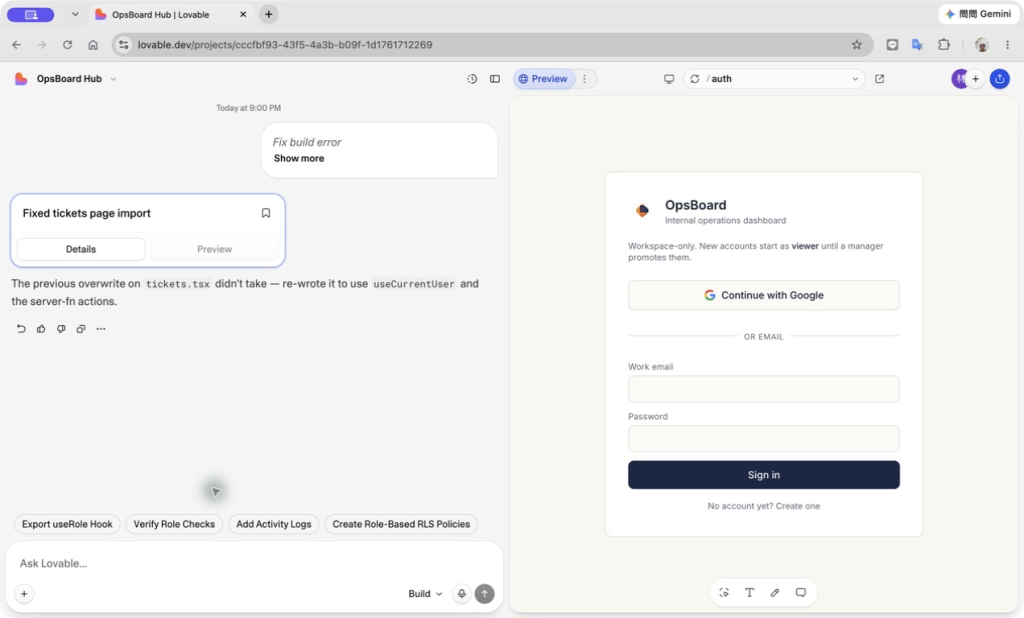The height and width of the screenshot is (618, 1024).
Task: Give thumbs down to the response
Action: [61, 329]
